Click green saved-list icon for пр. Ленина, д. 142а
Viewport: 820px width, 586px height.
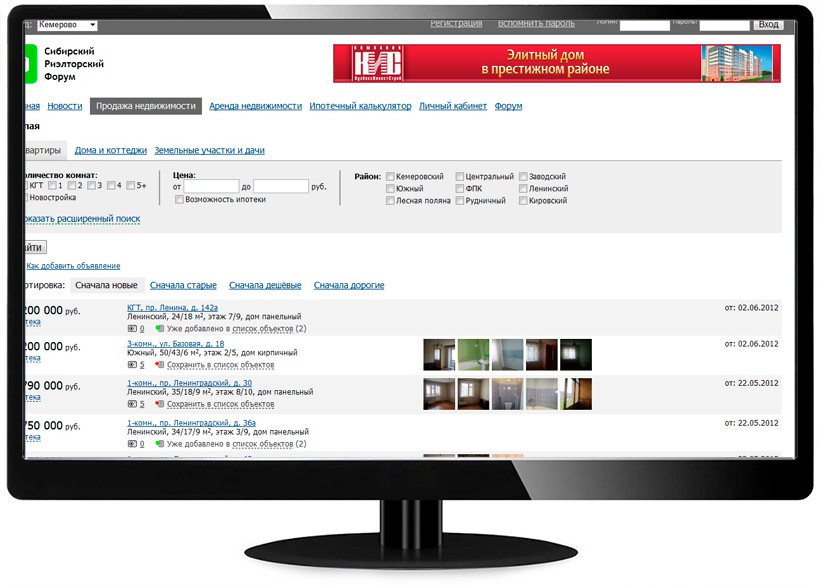click(160, 329)
